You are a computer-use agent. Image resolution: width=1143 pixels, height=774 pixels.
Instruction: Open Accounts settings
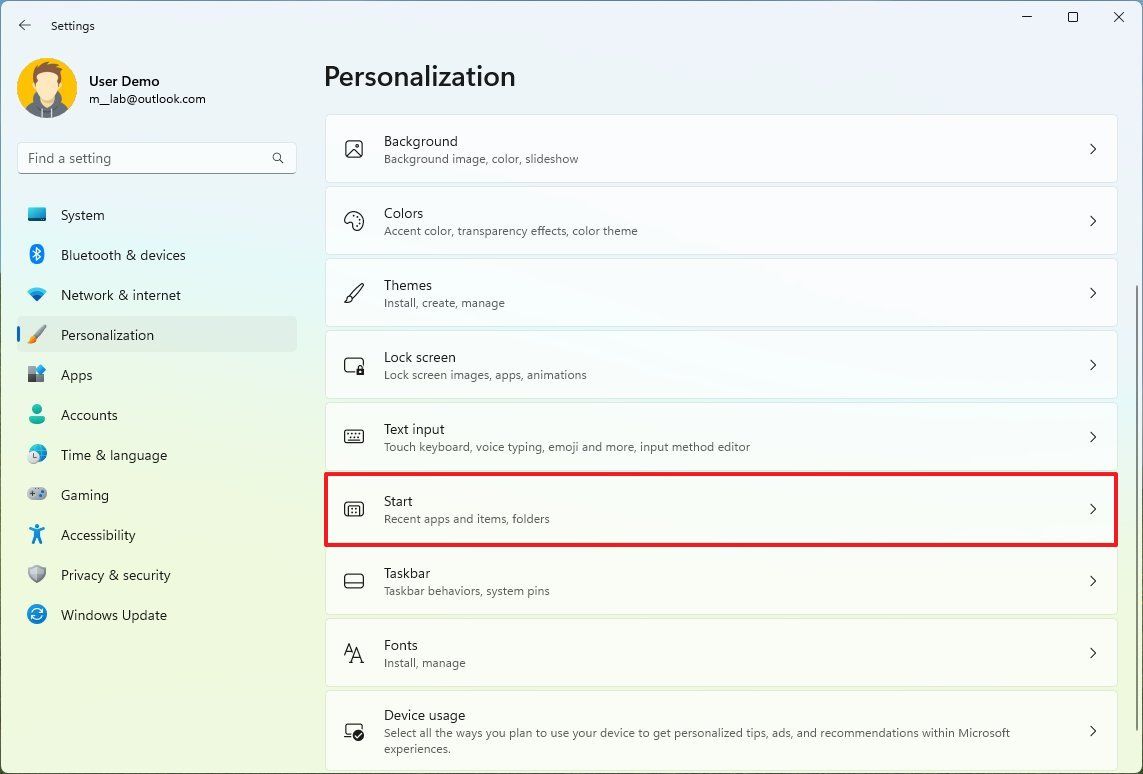point(89,415)
